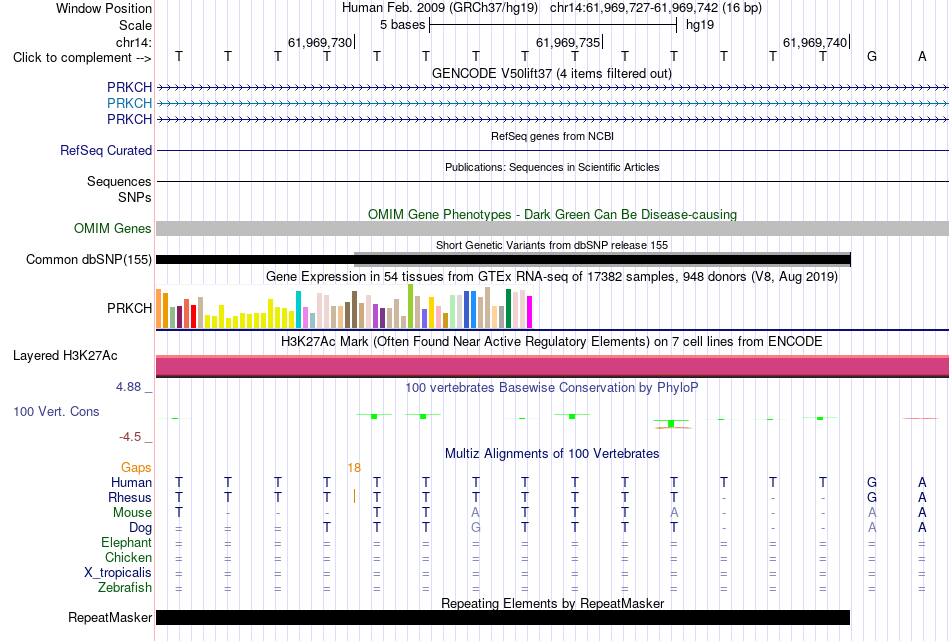Open the 100 Vert. Cons track label

coord(56,411)
